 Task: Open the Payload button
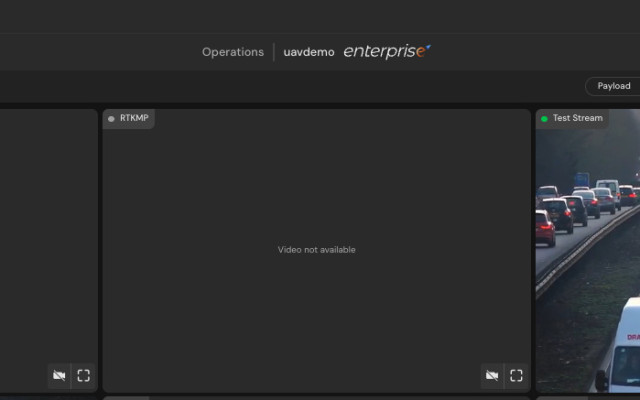pyautogui.click(x=613, y=86)
